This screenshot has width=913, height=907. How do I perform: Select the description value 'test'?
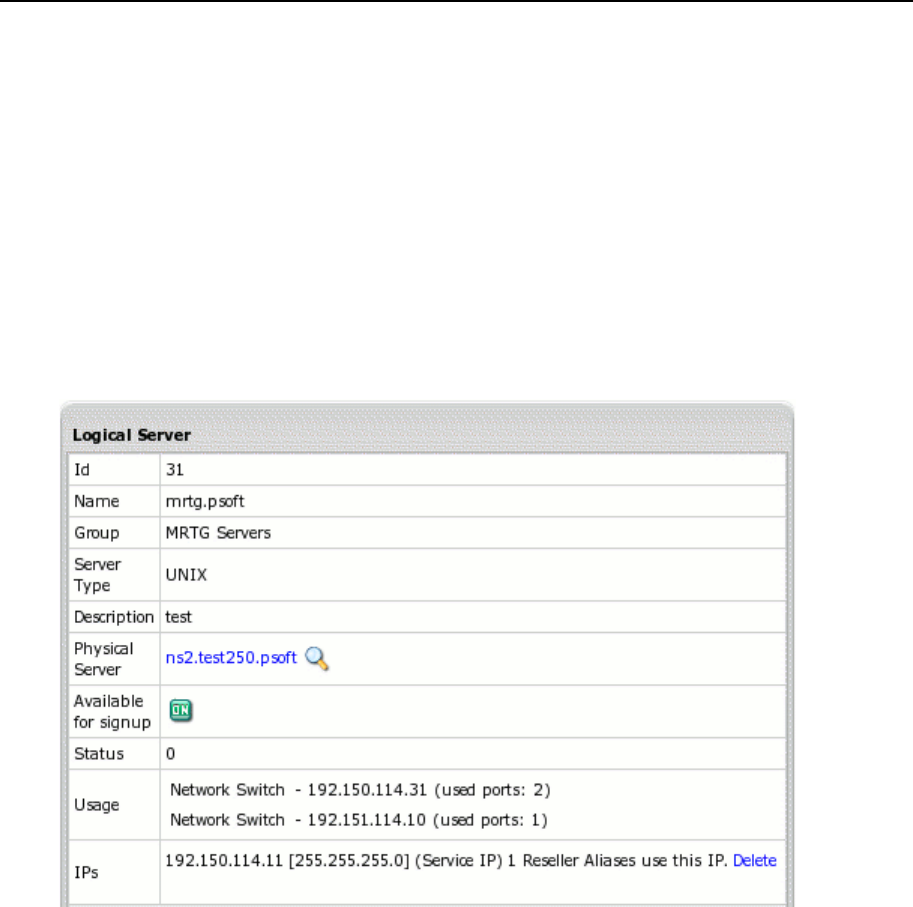point(178,617)
